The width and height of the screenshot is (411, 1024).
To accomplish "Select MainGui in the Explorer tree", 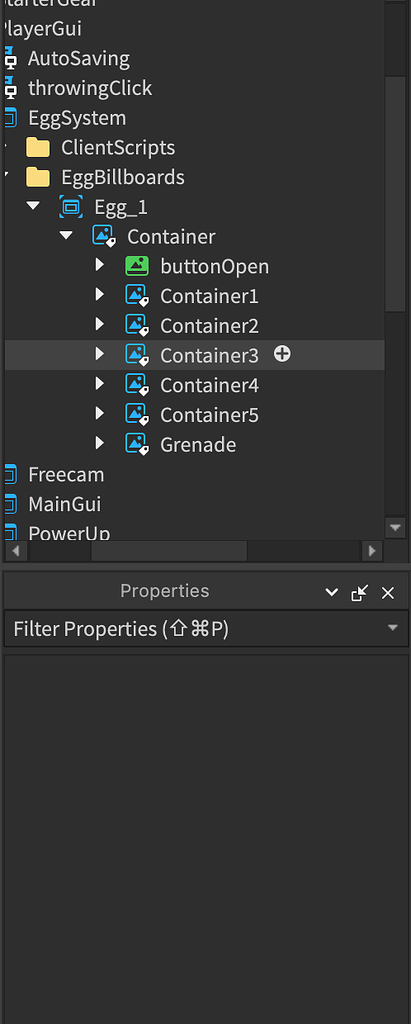I will pyautogui.click(x=64, y=504).
